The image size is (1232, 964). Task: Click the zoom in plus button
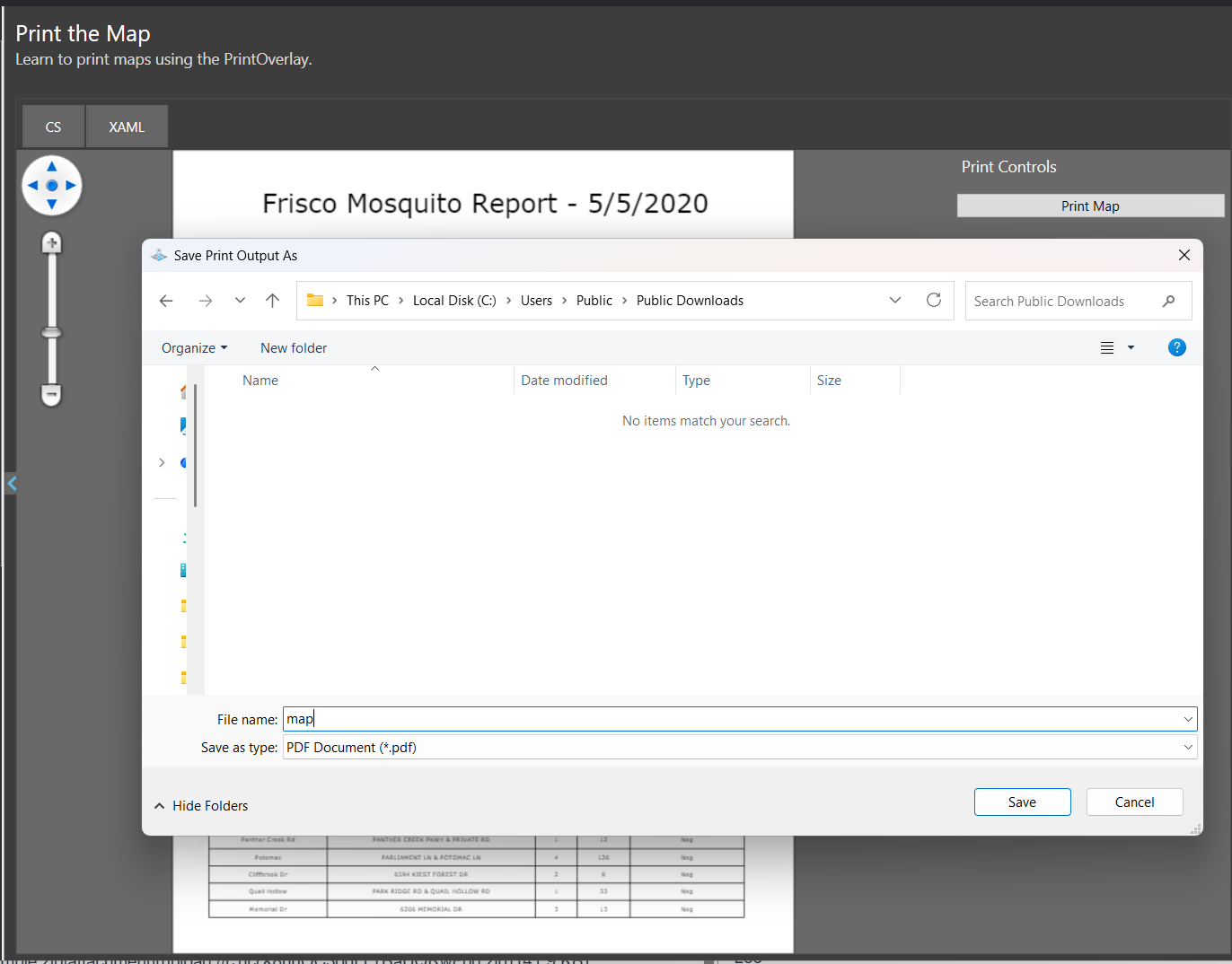click(x=52, y=243)
